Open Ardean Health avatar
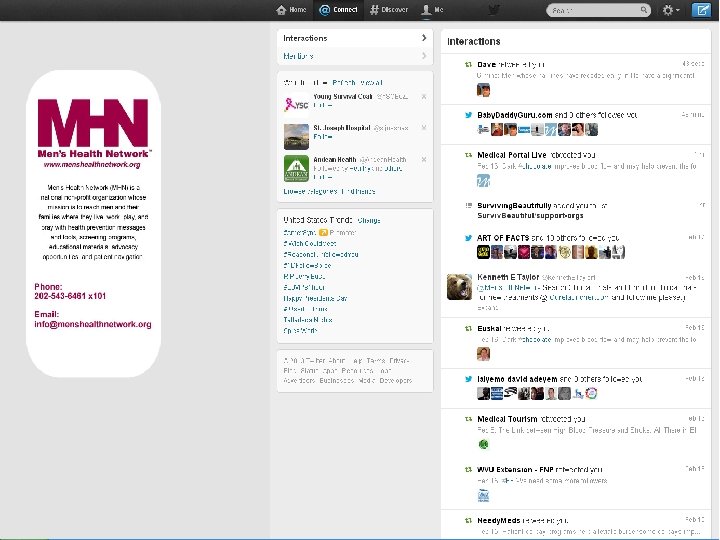 296,169
